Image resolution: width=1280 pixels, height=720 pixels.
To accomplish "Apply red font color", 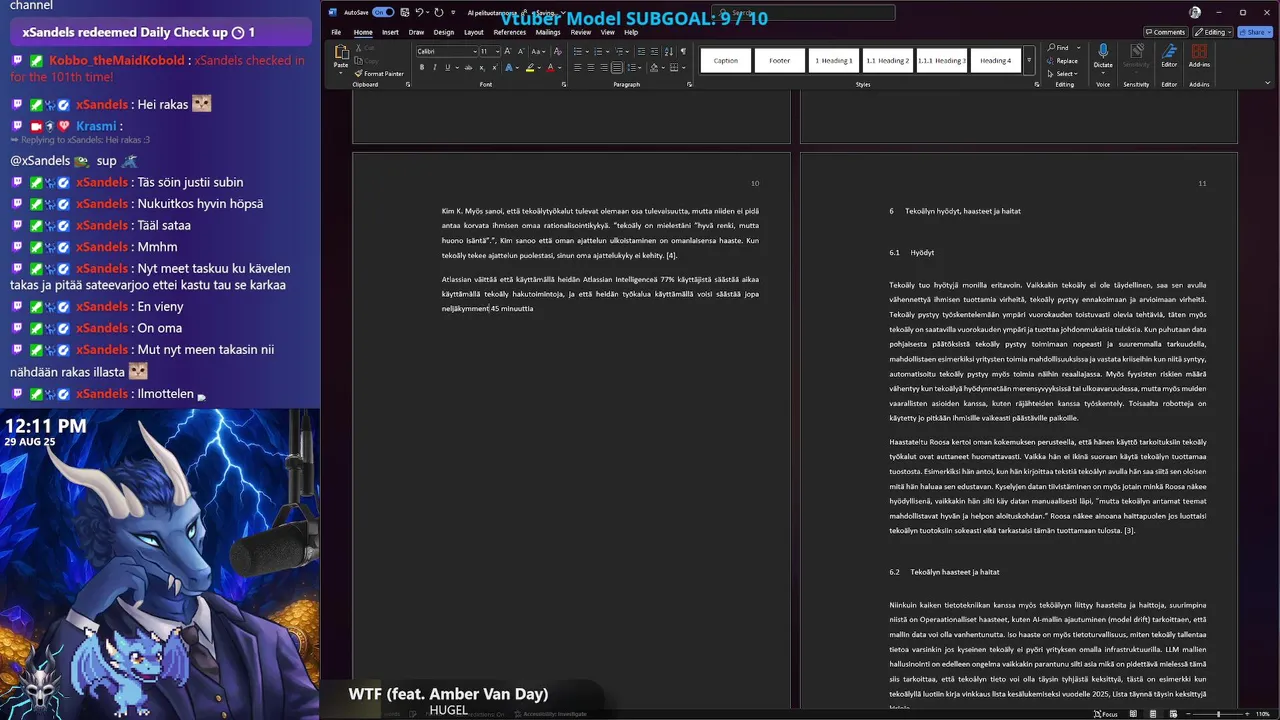I will pos(551,67).
